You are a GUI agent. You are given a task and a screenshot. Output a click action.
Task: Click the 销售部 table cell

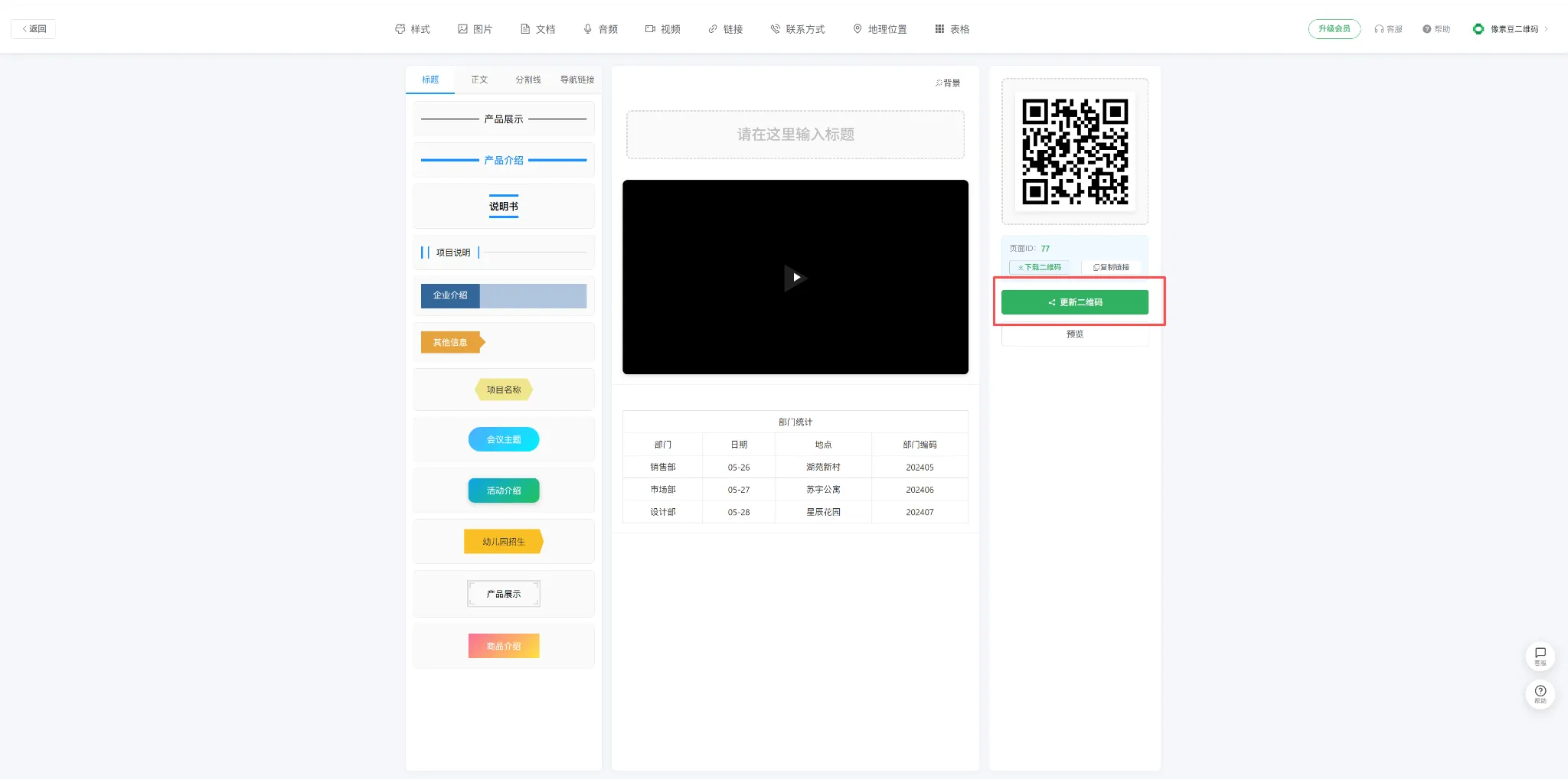pyautogui.click(x=663, y=467)
